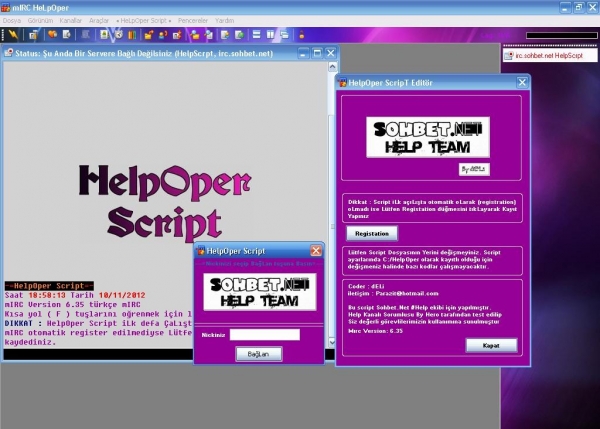Open Favorites heart icon in toolbar
Viewport: 600px width, 429px height.
click(x=52, y=35)
